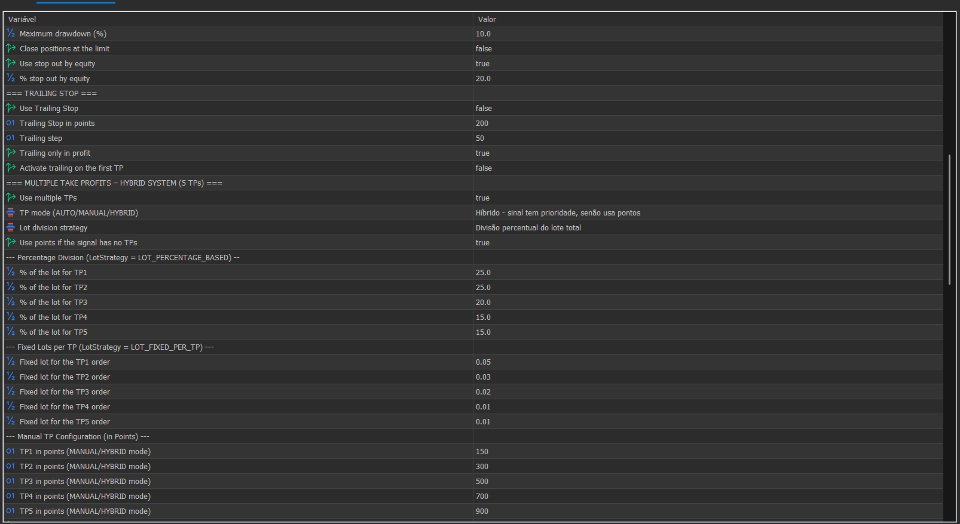
Task: Select the Percentage Division (LotStrategy = LOT_PERCENTAGE_BASED) row
Action: [473, 258]
